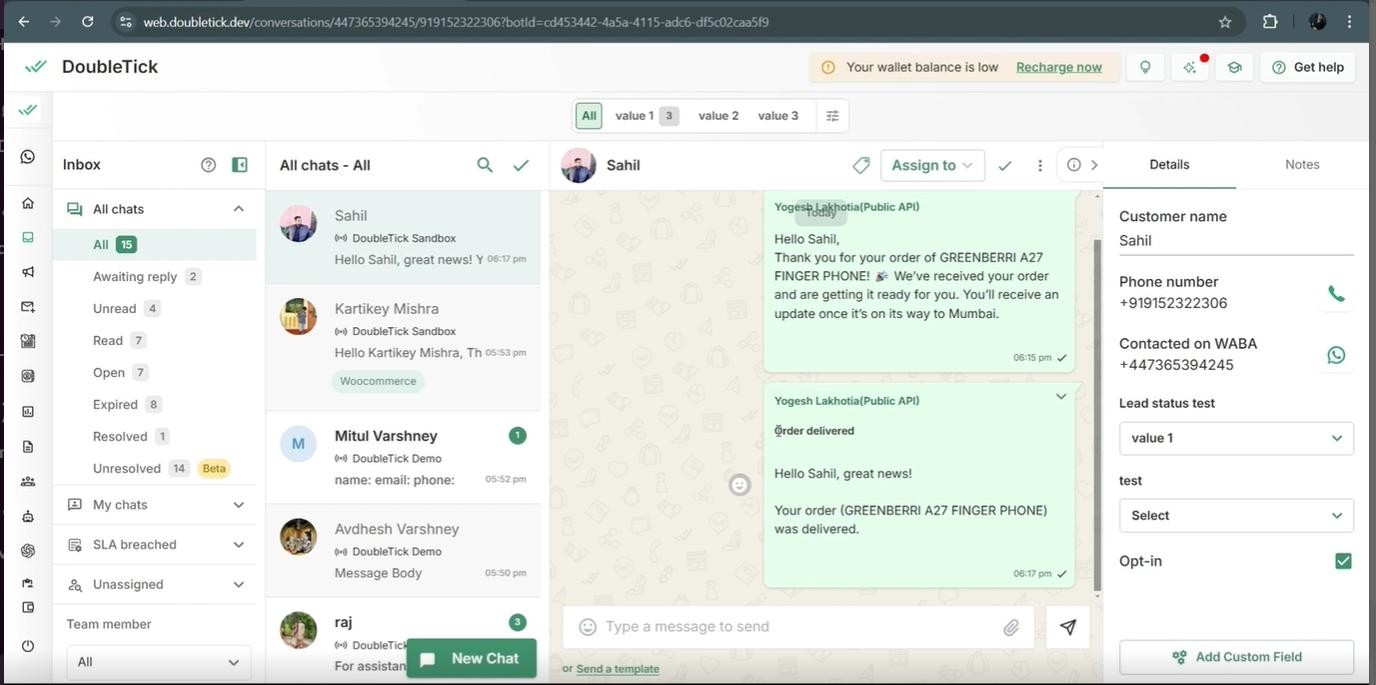This screenshot has height=685, width=1376.
Task: Click the green phone call icon
Action: pos(1336,293)
